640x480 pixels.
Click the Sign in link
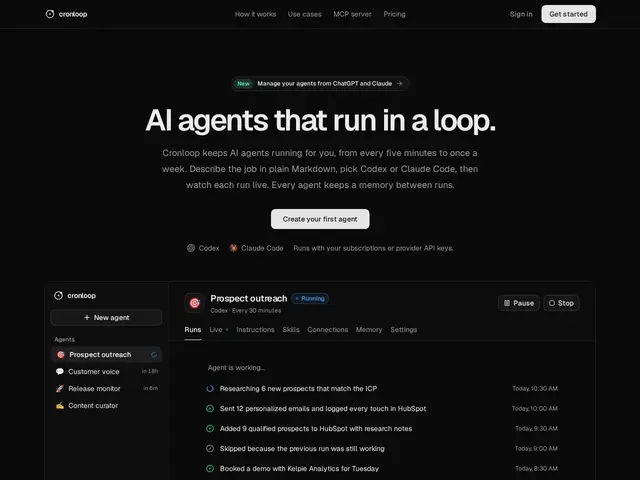click(521, 14)
